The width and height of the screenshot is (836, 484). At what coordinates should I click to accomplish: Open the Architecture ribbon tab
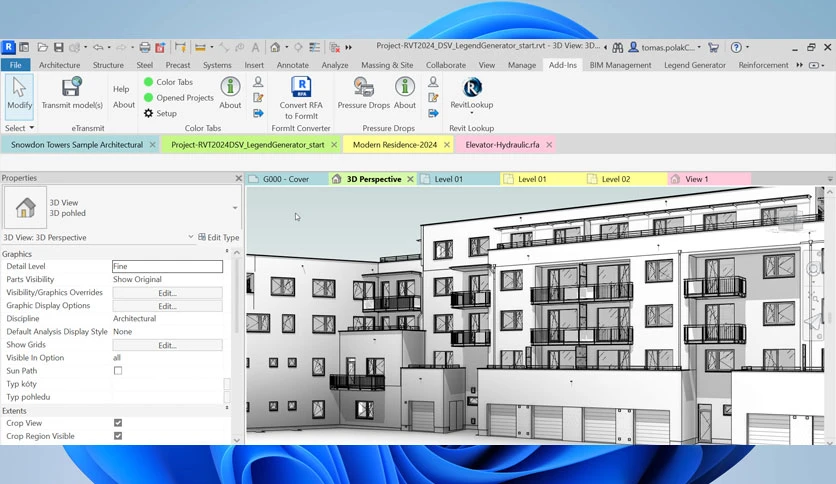[x=60, y=65]
